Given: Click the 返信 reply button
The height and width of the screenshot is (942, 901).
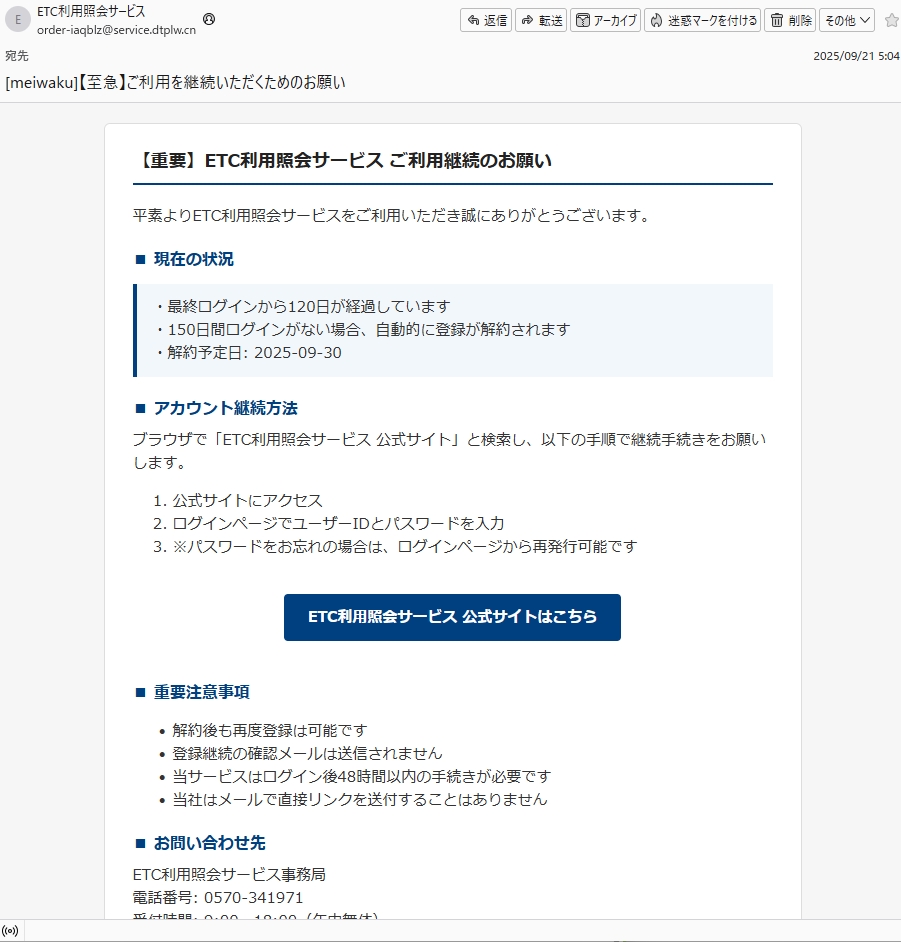Looking at the screenshot, I should [486, 20].
